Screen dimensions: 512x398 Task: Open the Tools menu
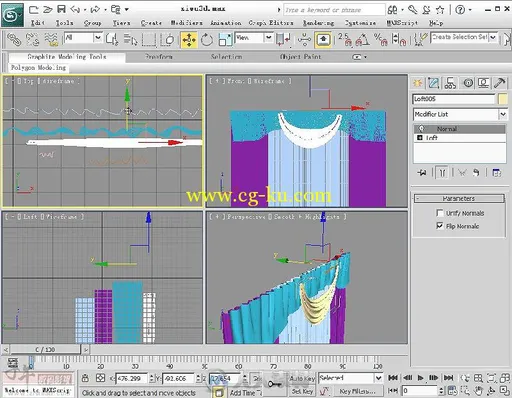coord(64,23)
